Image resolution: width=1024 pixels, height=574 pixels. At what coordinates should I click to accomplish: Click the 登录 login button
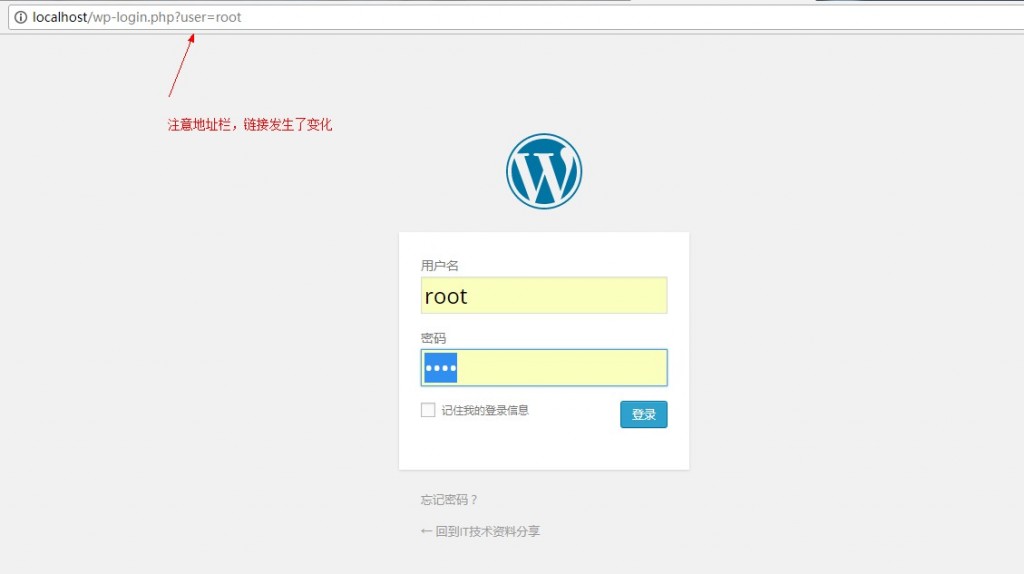click(643, 414)
